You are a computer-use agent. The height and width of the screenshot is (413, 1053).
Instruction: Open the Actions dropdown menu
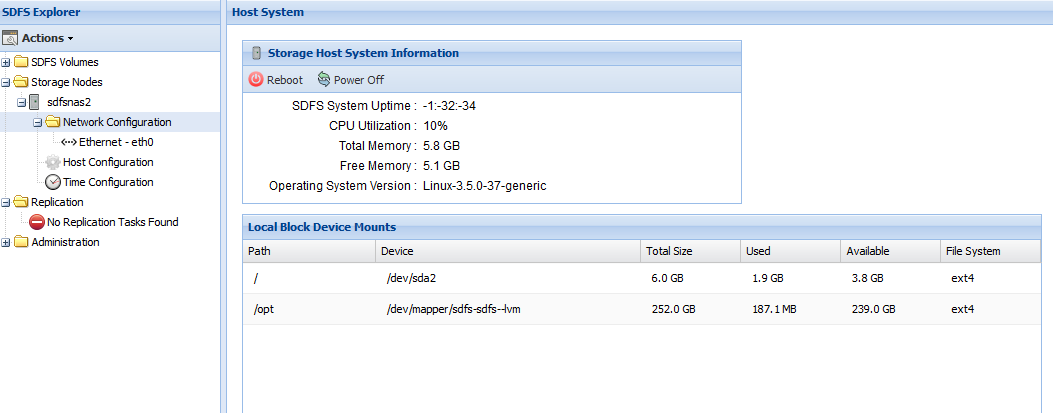46,38
